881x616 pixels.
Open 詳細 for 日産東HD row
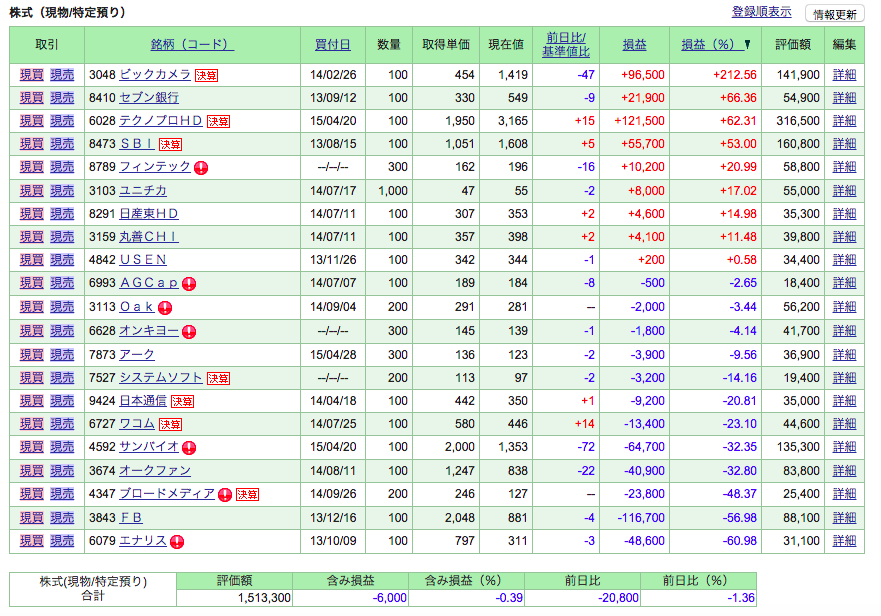844,214
